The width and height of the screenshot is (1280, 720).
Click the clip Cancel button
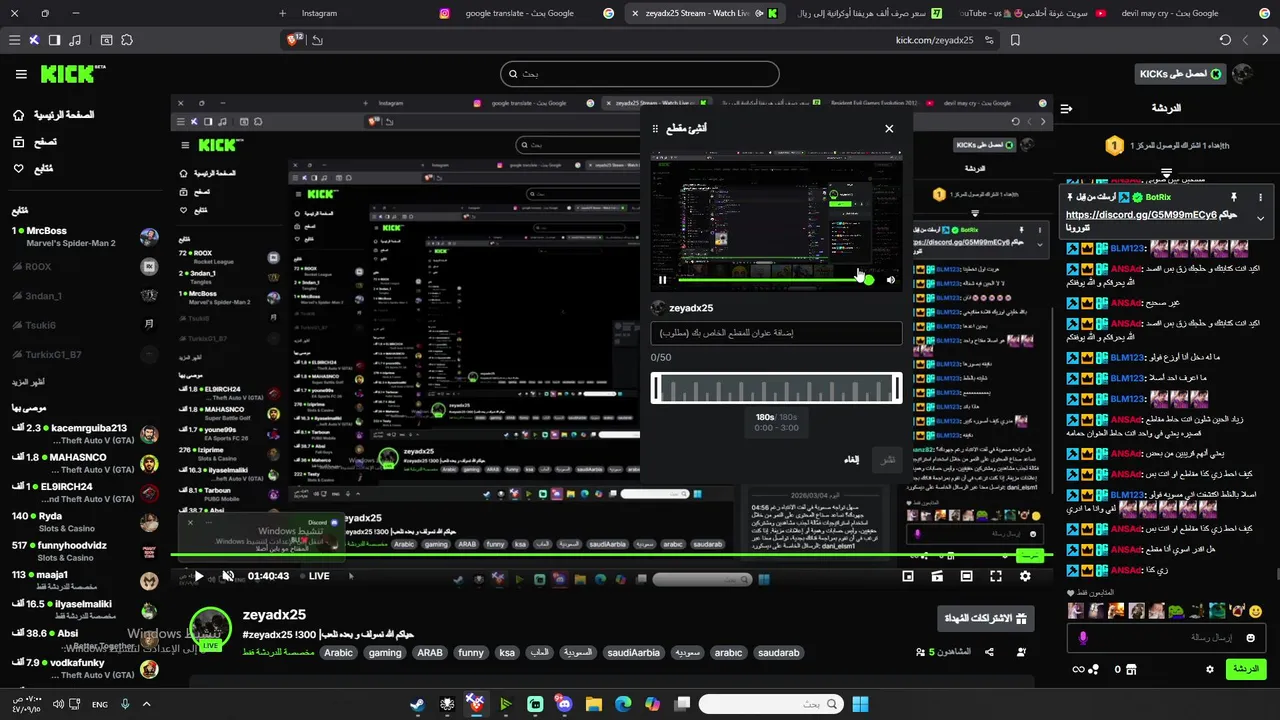click(851, 459)
